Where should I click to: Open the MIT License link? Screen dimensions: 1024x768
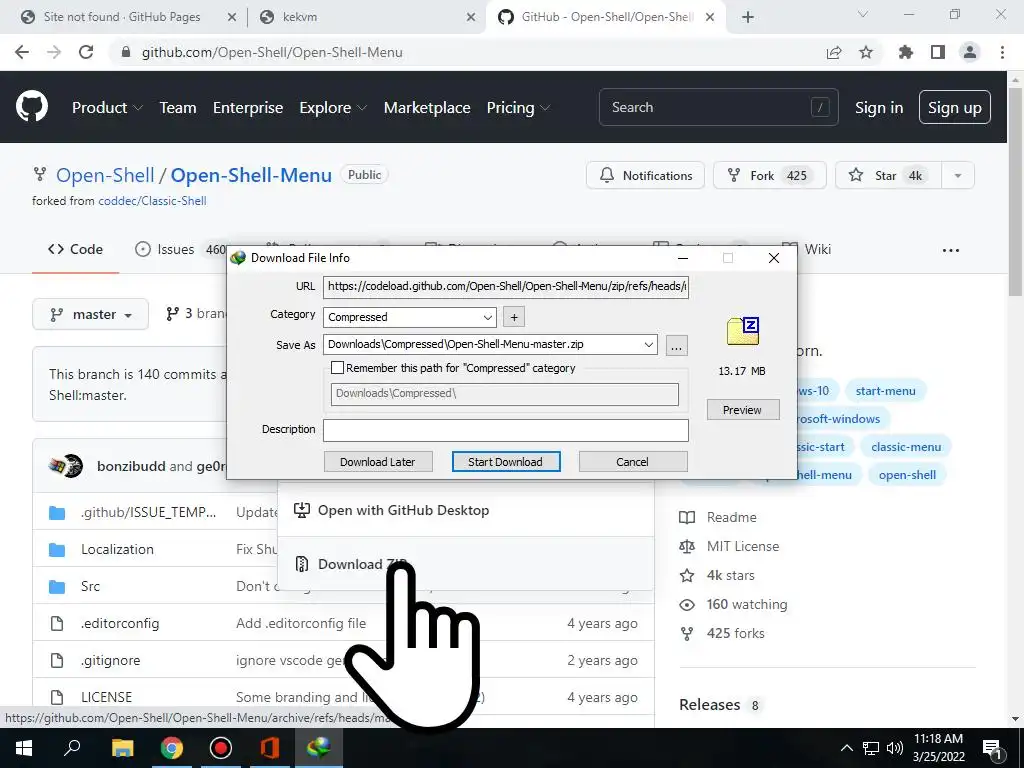tap(743, 546)
